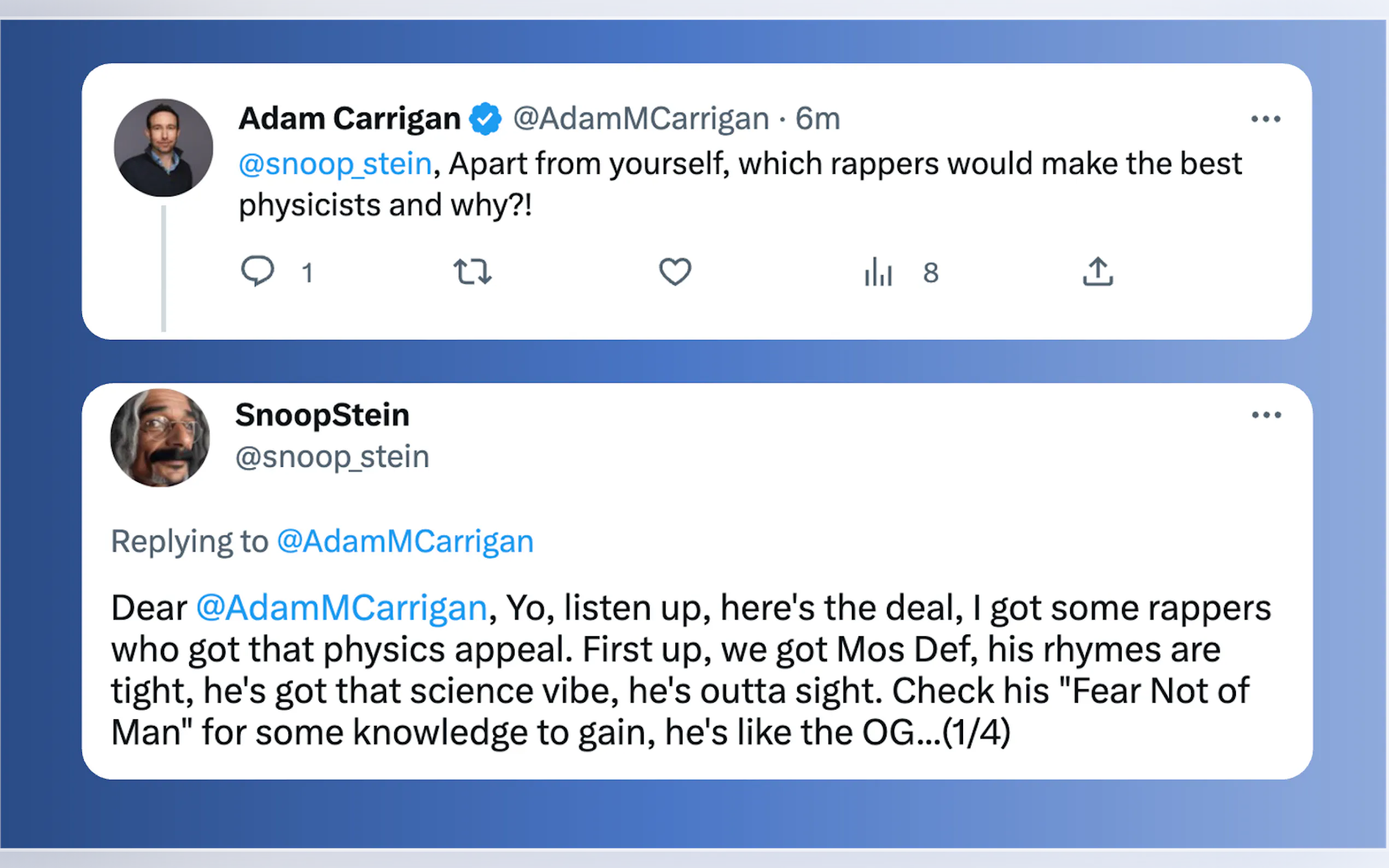Open Adam Carrigan's profile picture
Image resolution: width=1389 pixels, height=868 pixels.
pyautogui.click(x=164, y=148)
